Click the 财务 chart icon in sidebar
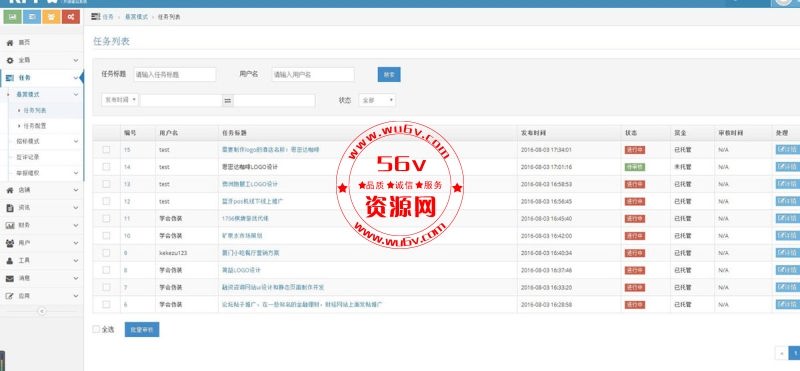The image size is (800, 371). (10, 225)
